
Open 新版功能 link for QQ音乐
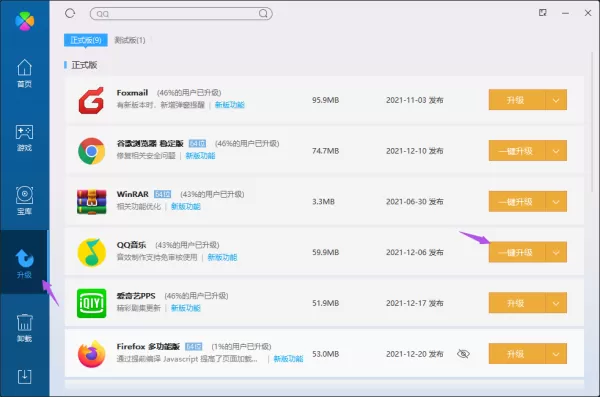(222, 257)
